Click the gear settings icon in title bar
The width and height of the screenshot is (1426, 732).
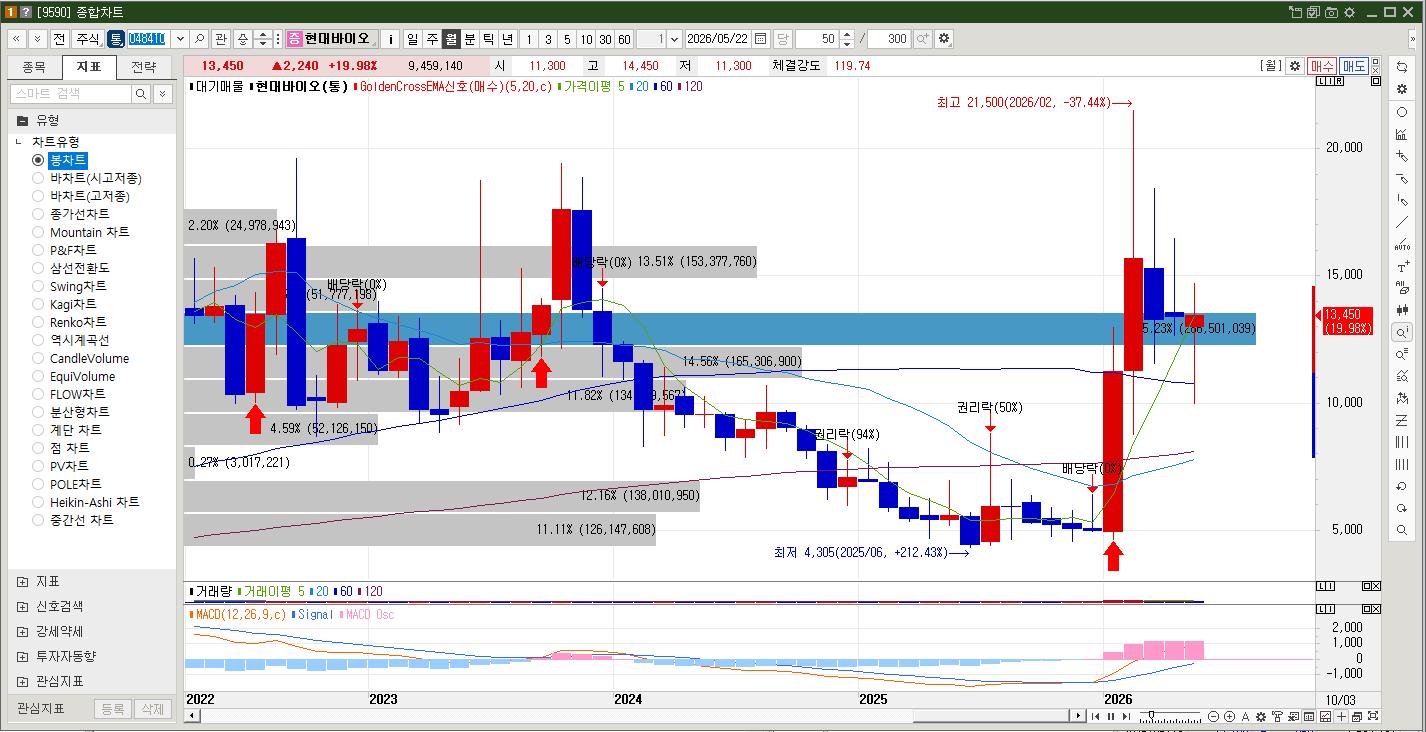pos(1348,12)
